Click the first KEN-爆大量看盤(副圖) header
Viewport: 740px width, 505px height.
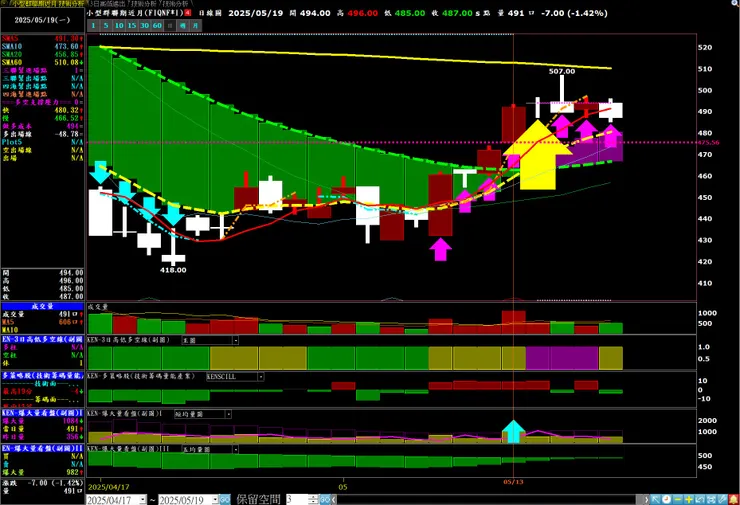(42, 412)
